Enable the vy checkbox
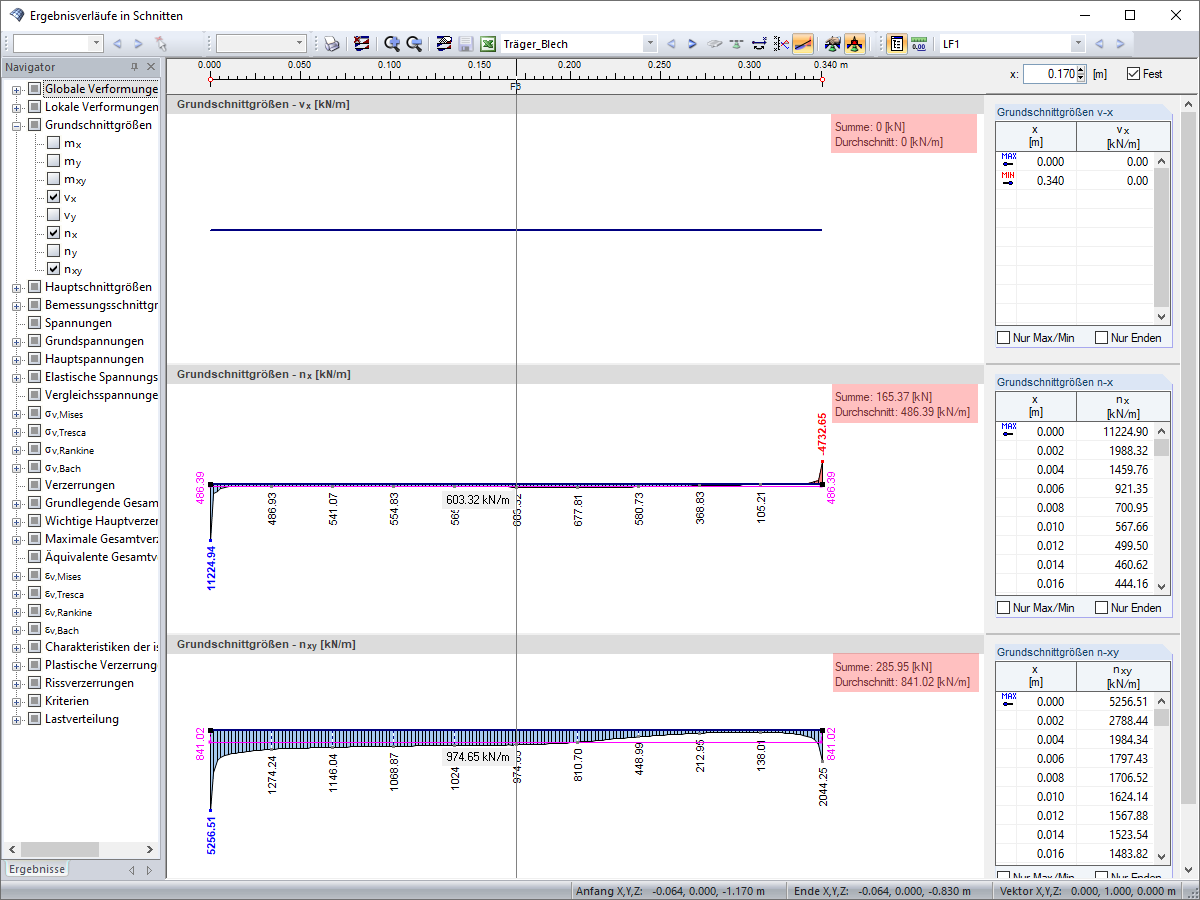 coord(53,215)
